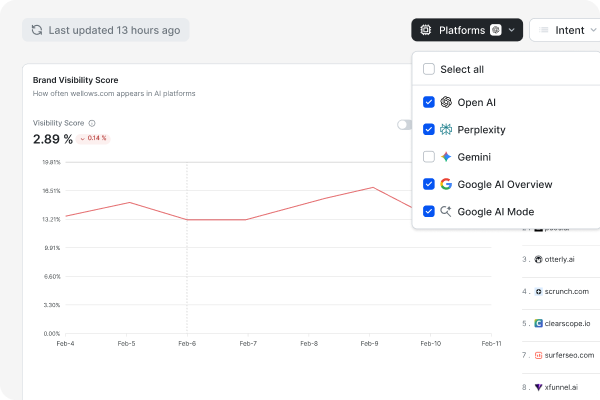Click the Brand Visibility Score heading
Screen dimensions: 600x400
75,80
